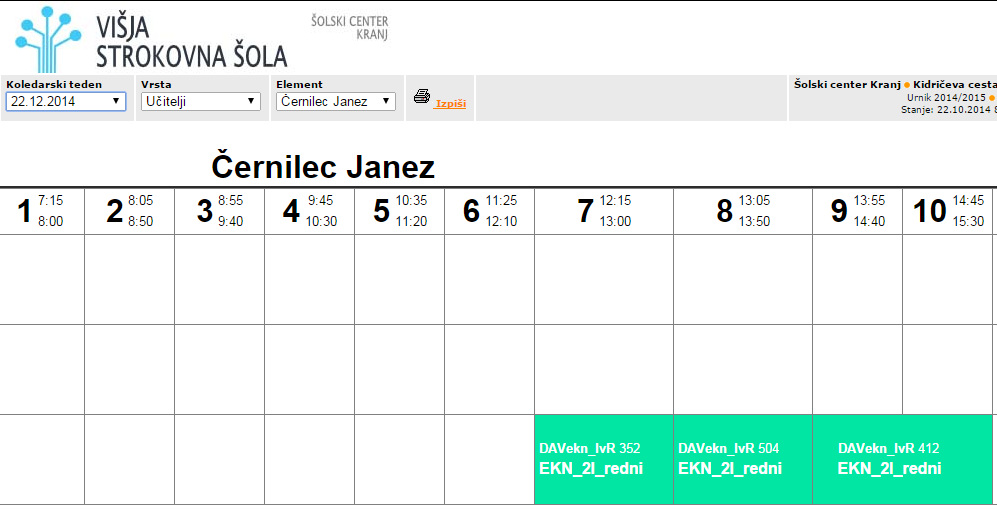997x519 pixels.
Task: Click period 10 header 14:45–15:30
Action: coord(947,211)
